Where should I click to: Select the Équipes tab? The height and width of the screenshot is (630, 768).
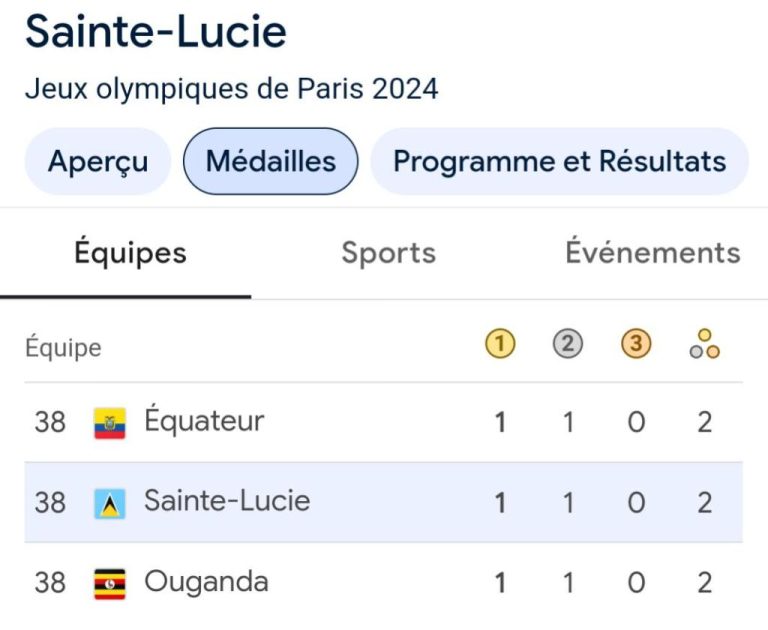click(x=130, y=253)
